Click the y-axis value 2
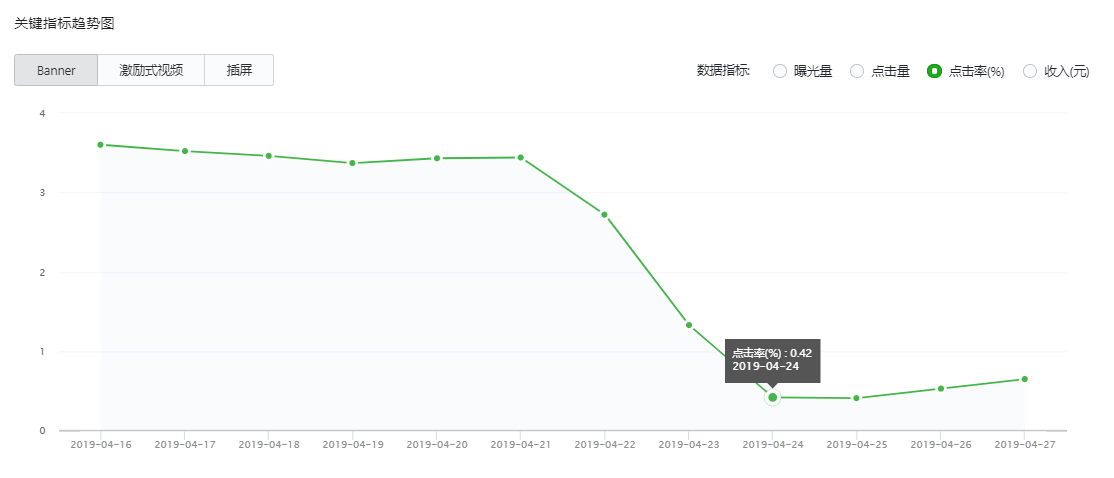The width and height of the screenshot is (1114, 478). pyautogui.click(x=43, y=272)
